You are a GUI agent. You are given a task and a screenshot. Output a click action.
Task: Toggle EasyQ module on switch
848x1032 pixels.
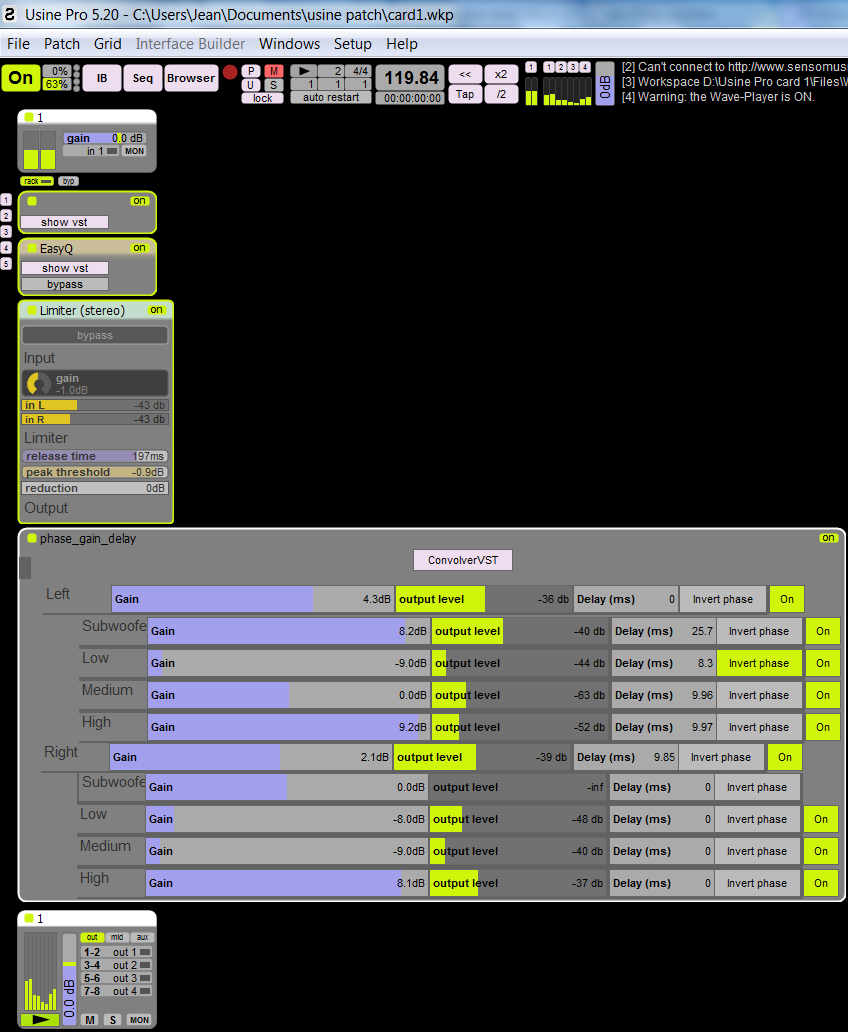[x=139, y=248]
